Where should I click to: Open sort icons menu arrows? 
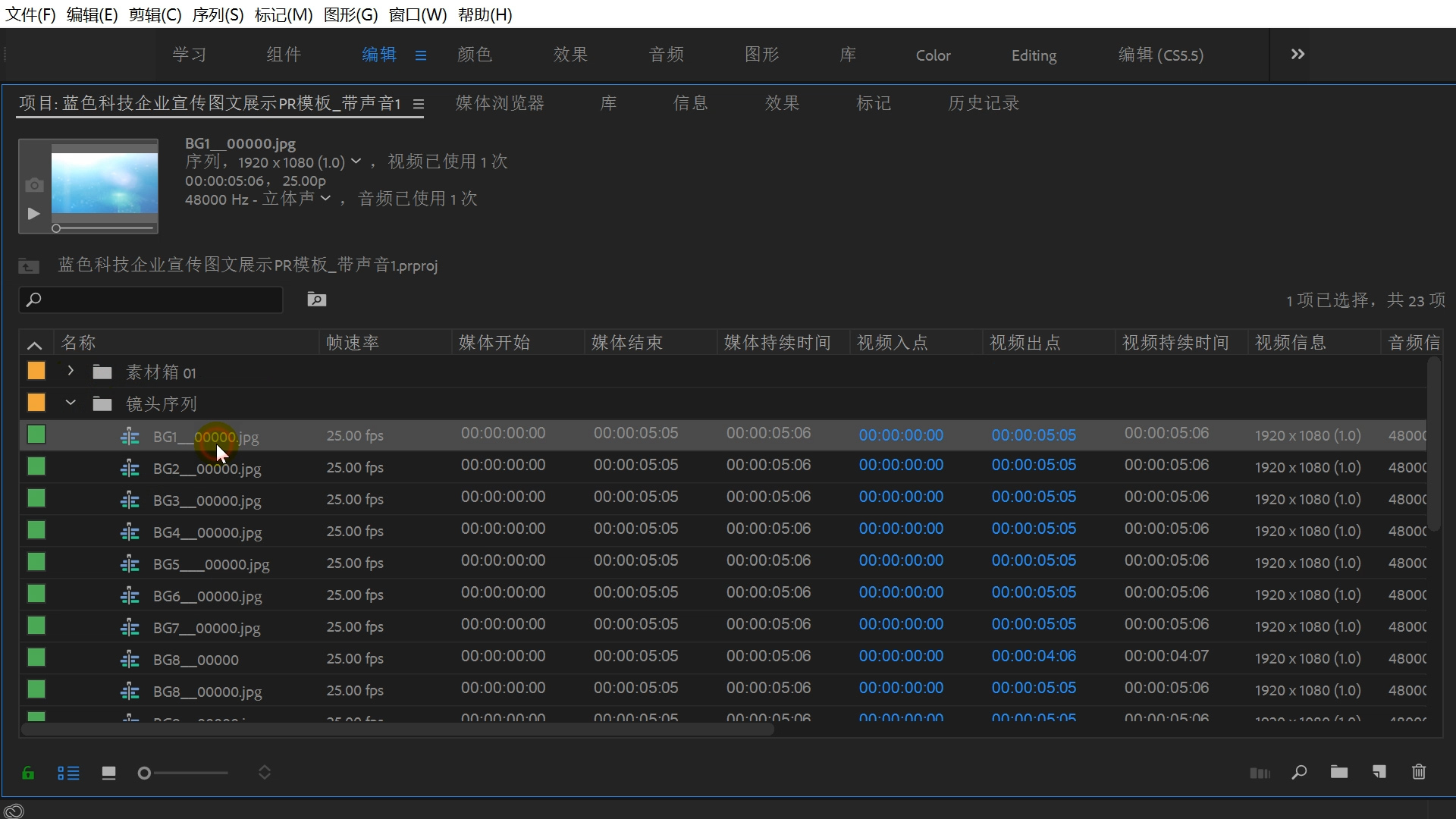[x=265, y=773]
